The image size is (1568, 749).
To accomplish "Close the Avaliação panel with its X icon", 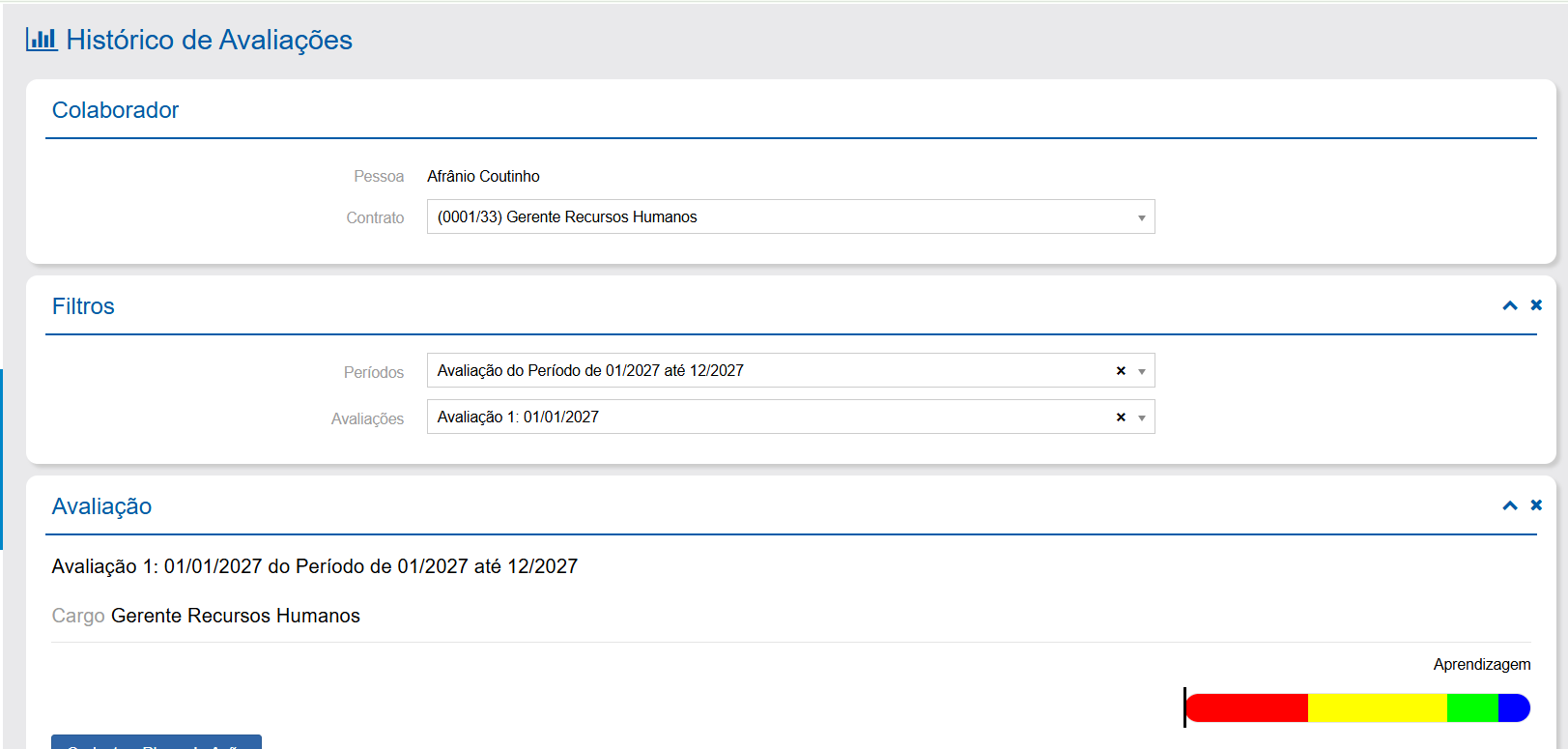I will (1536, 505).
